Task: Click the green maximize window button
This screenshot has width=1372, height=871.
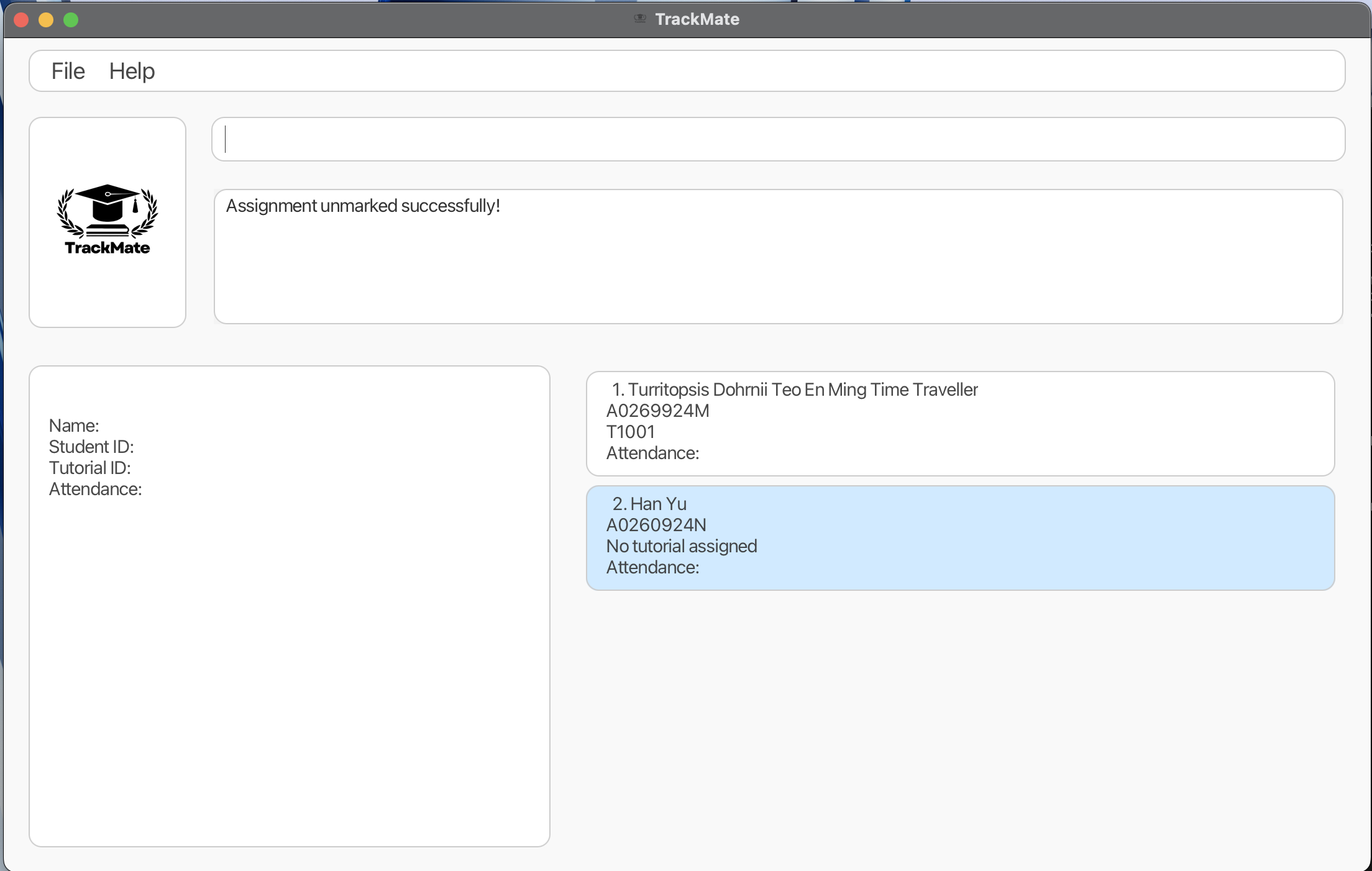Action: point(71,20)
